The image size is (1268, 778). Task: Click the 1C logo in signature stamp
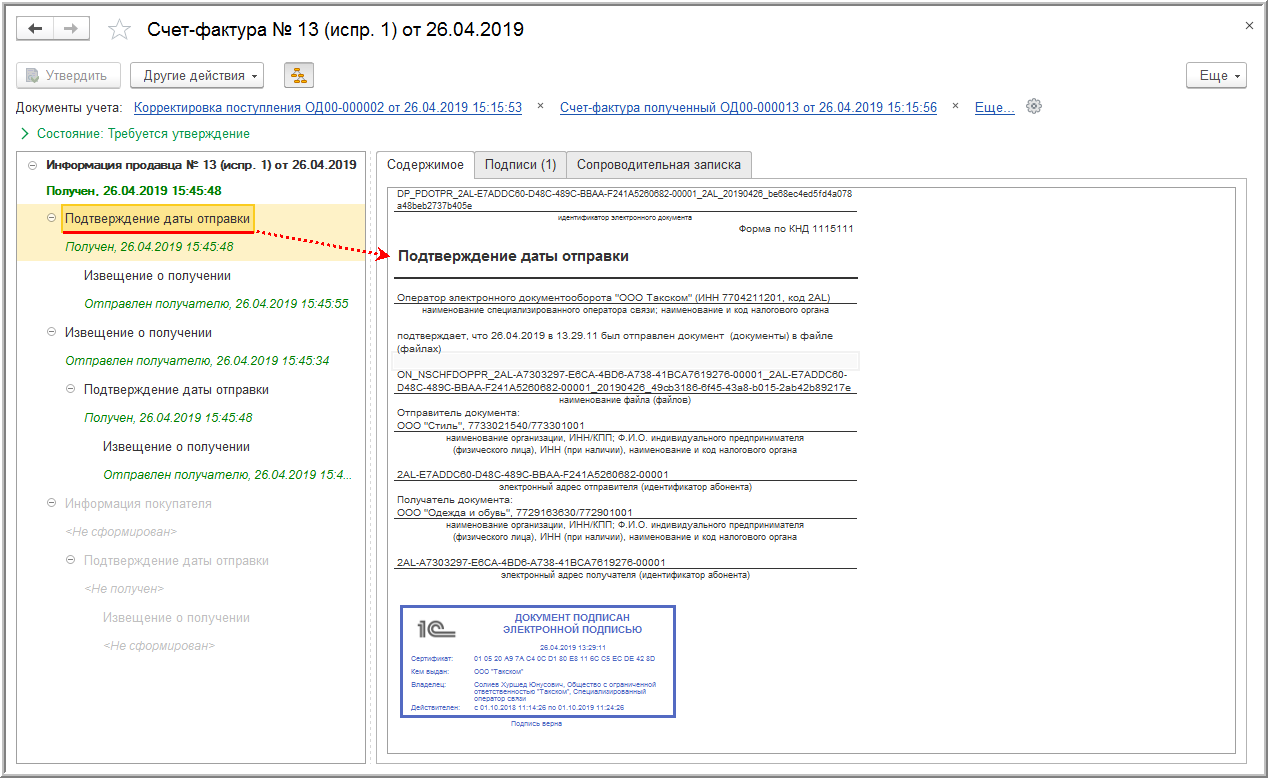[437, 628]
